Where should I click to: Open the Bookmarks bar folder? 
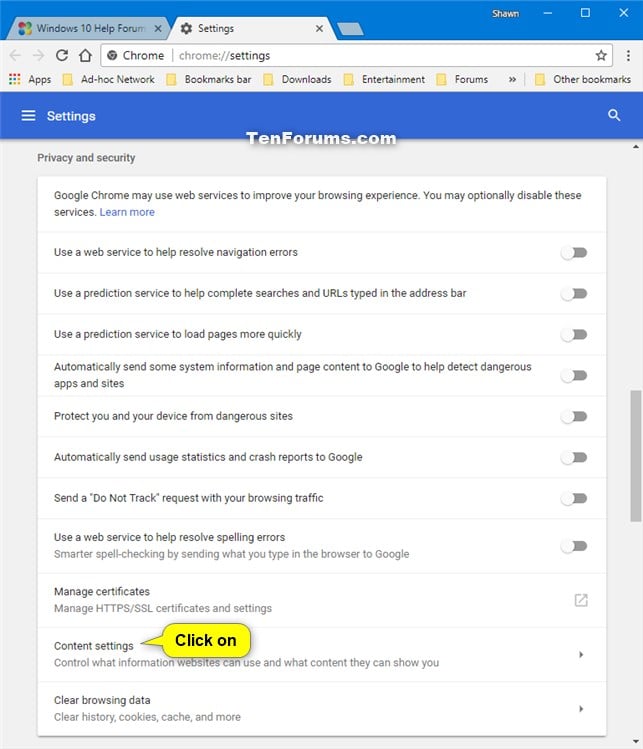pos(209,79)
